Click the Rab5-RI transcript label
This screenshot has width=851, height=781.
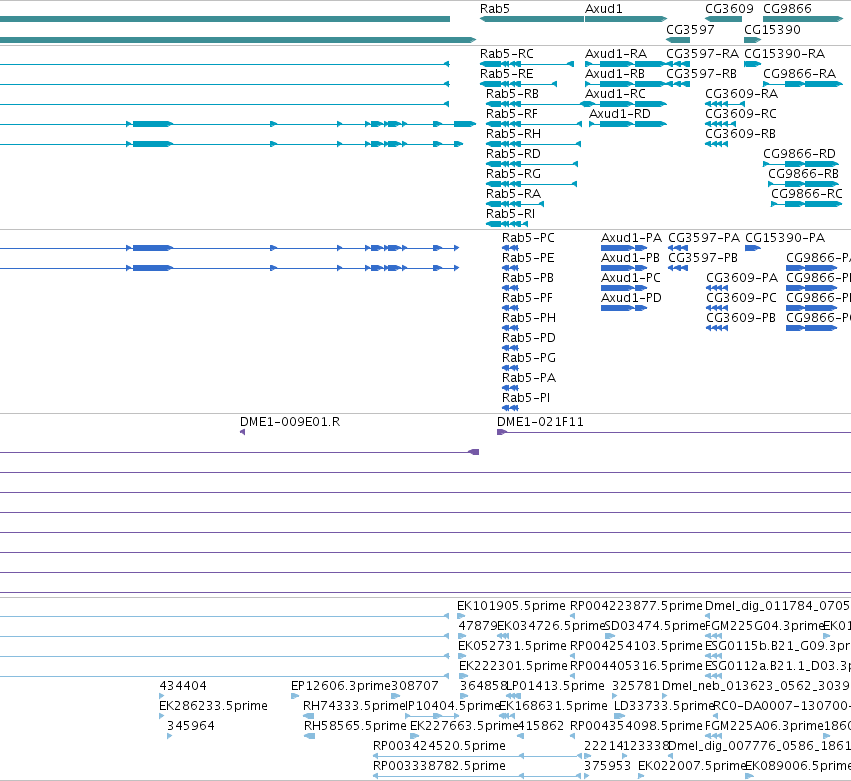(510, 214)
